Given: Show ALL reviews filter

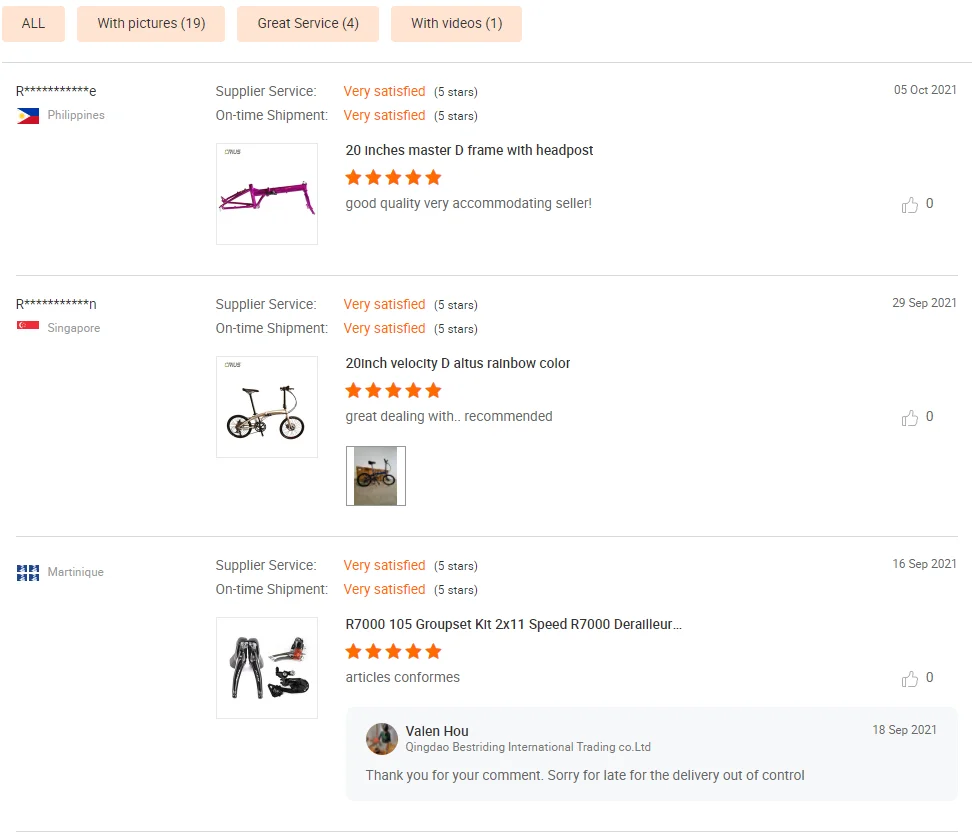Looking at the screenshot, I should 33,24.
